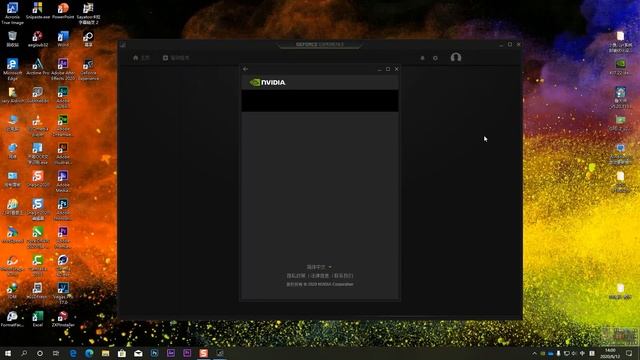The image size is (640, 360).
Task: Select the Adobe Premiere desktop shortcut
Action: 63,238
